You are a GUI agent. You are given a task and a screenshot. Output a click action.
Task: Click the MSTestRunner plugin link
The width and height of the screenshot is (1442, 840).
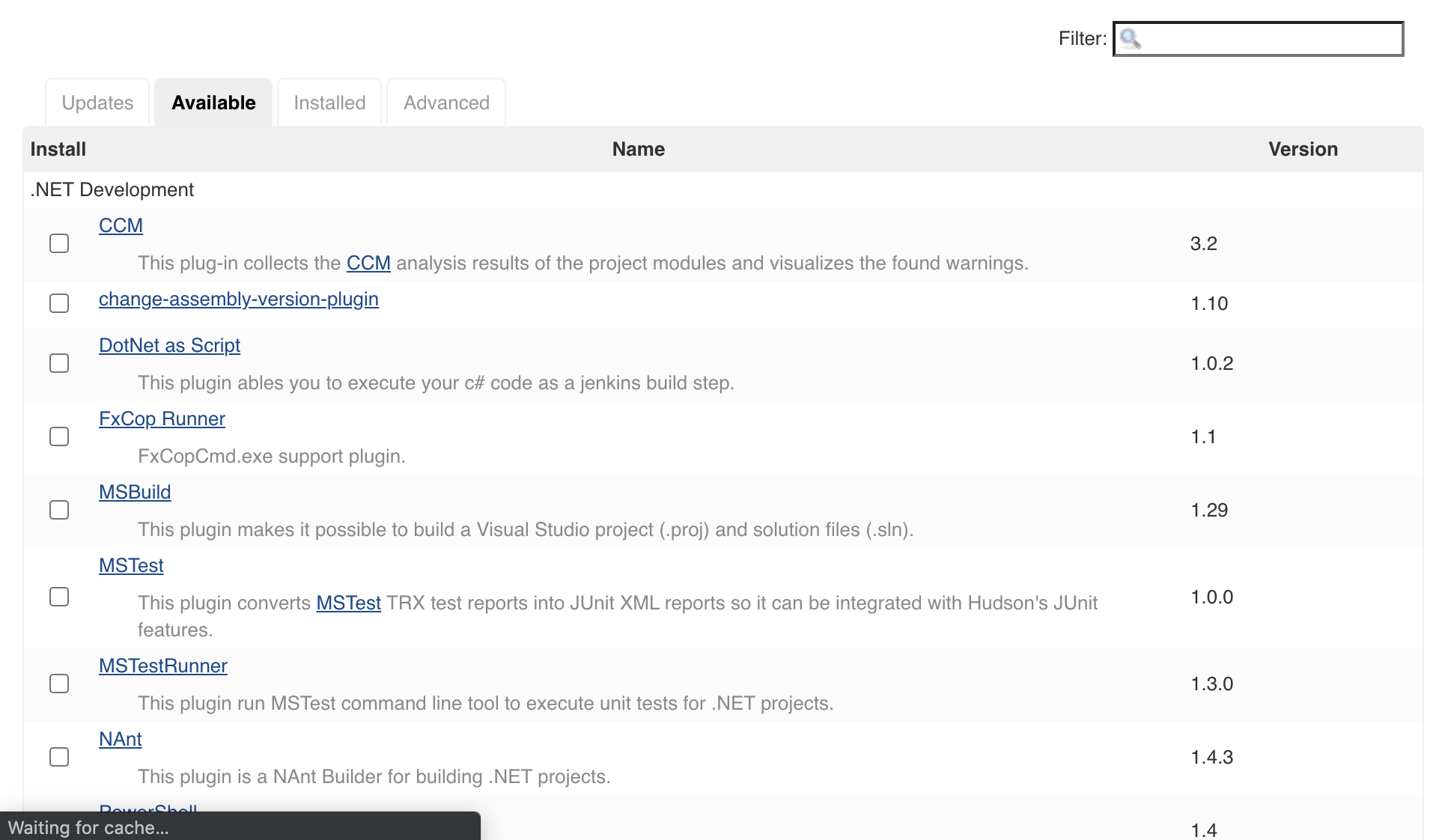pyautogui.click(x=162, y=666)
